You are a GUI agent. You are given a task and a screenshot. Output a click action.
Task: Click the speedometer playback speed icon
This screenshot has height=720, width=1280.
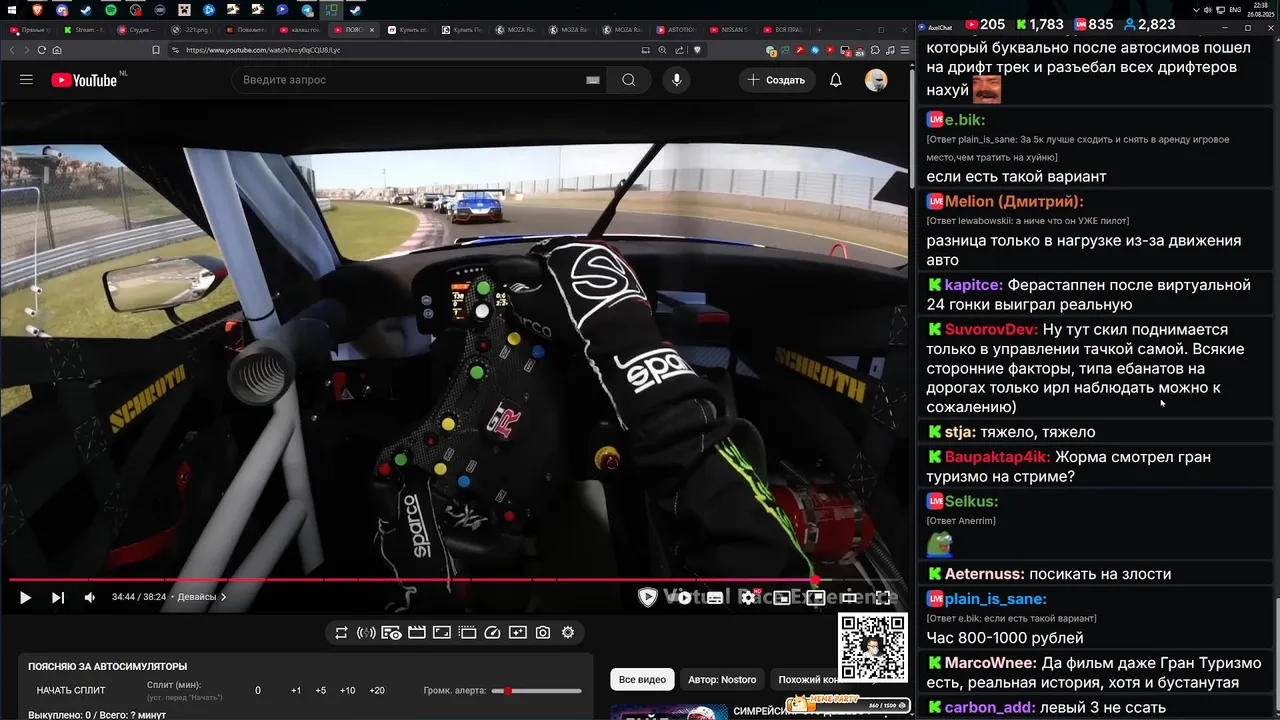(x=492, y=633)
